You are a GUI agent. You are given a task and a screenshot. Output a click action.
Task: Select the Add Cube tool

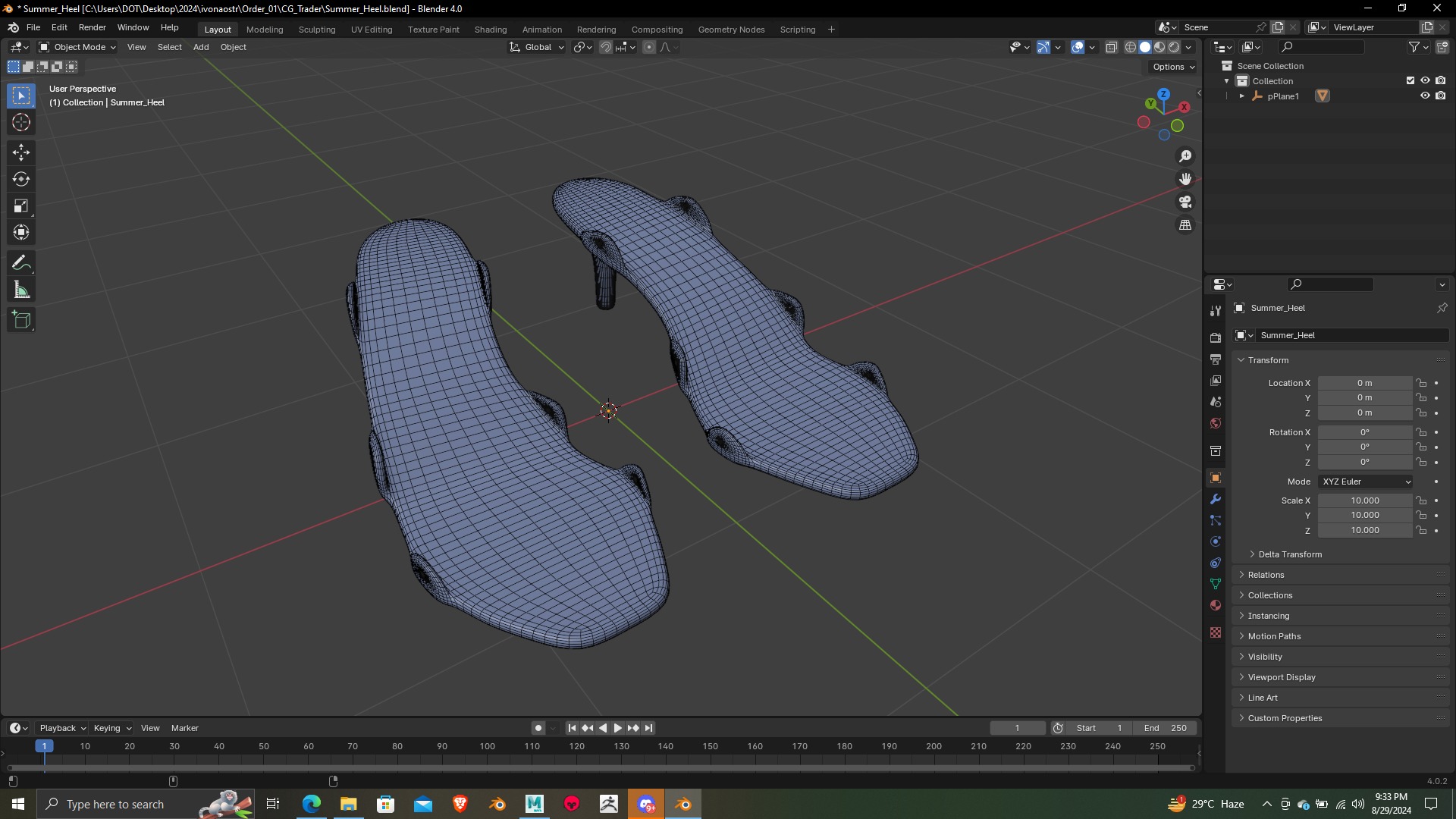(x=21, y=320)
